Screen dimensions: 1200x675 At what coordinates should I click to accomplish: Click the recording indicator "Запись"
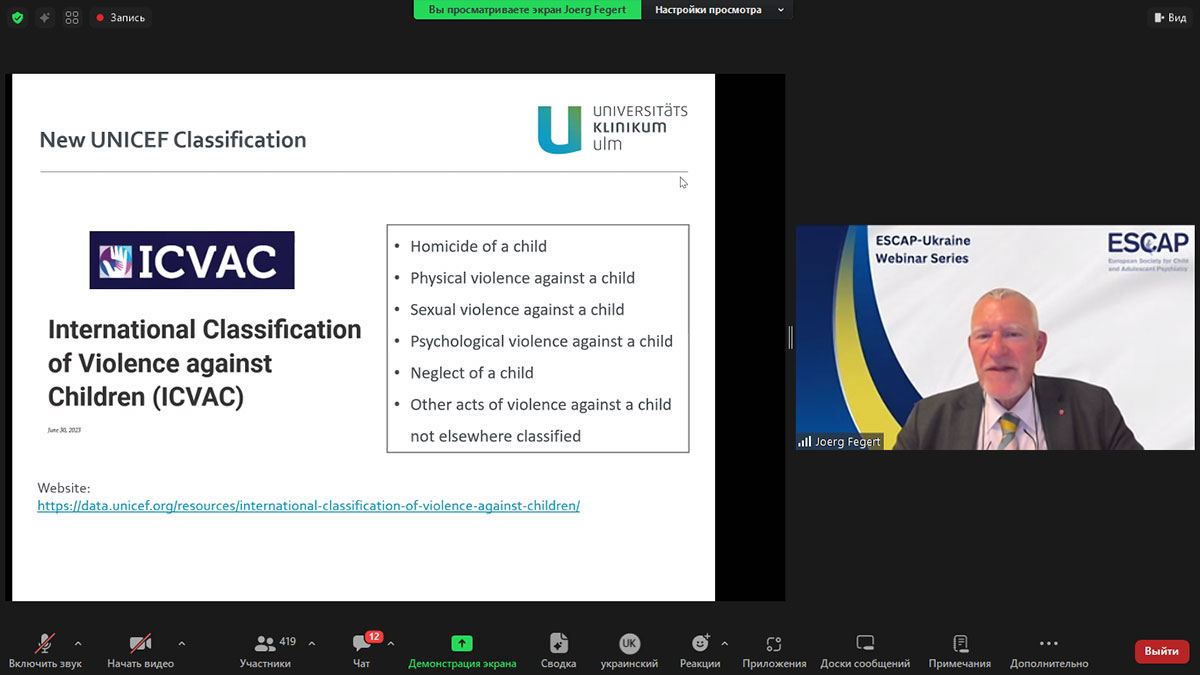121,18
